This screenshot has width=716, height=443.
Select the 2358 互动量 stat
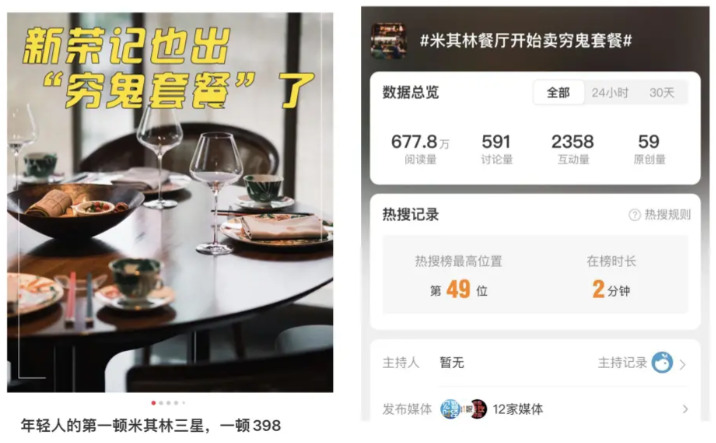tap(573, 149)
